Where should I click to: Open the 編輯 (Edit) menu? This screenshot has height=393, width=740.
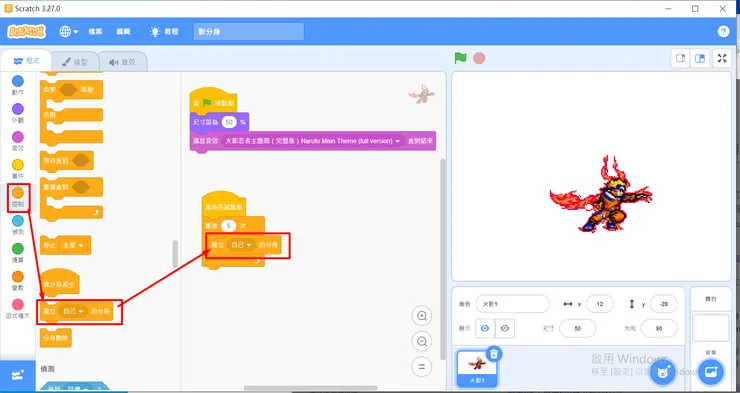coord(123,32)
